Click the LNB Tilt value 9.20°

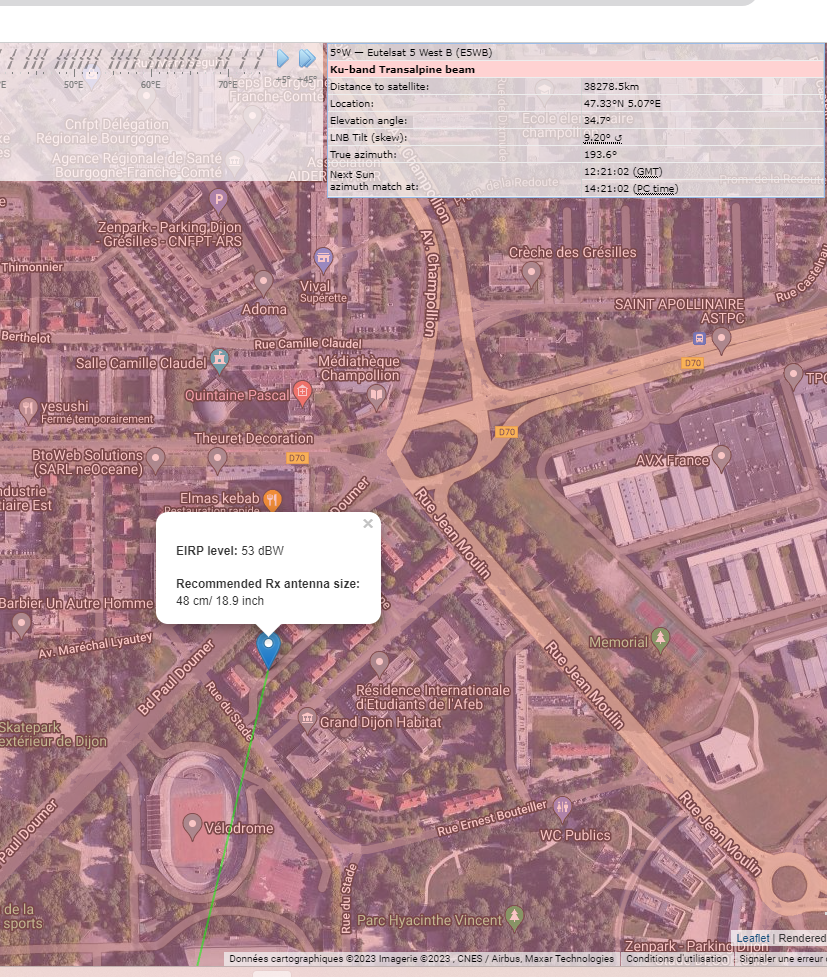(603, 138)
